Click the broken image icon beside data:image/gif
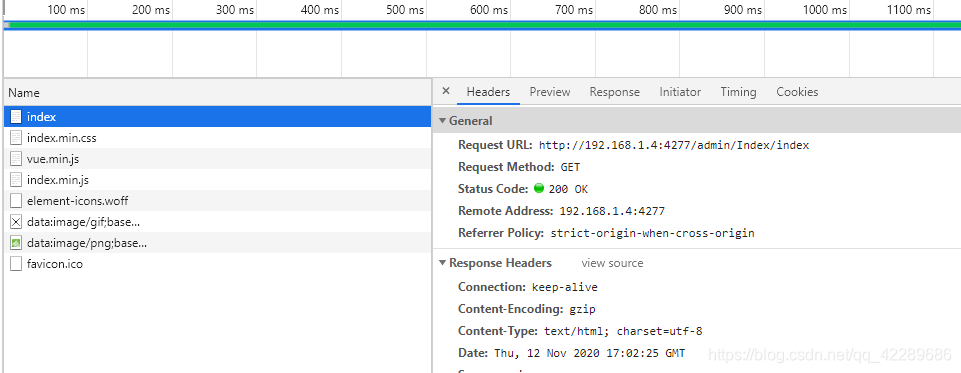This screenshot has height=373, width=961. click(16, 222)
